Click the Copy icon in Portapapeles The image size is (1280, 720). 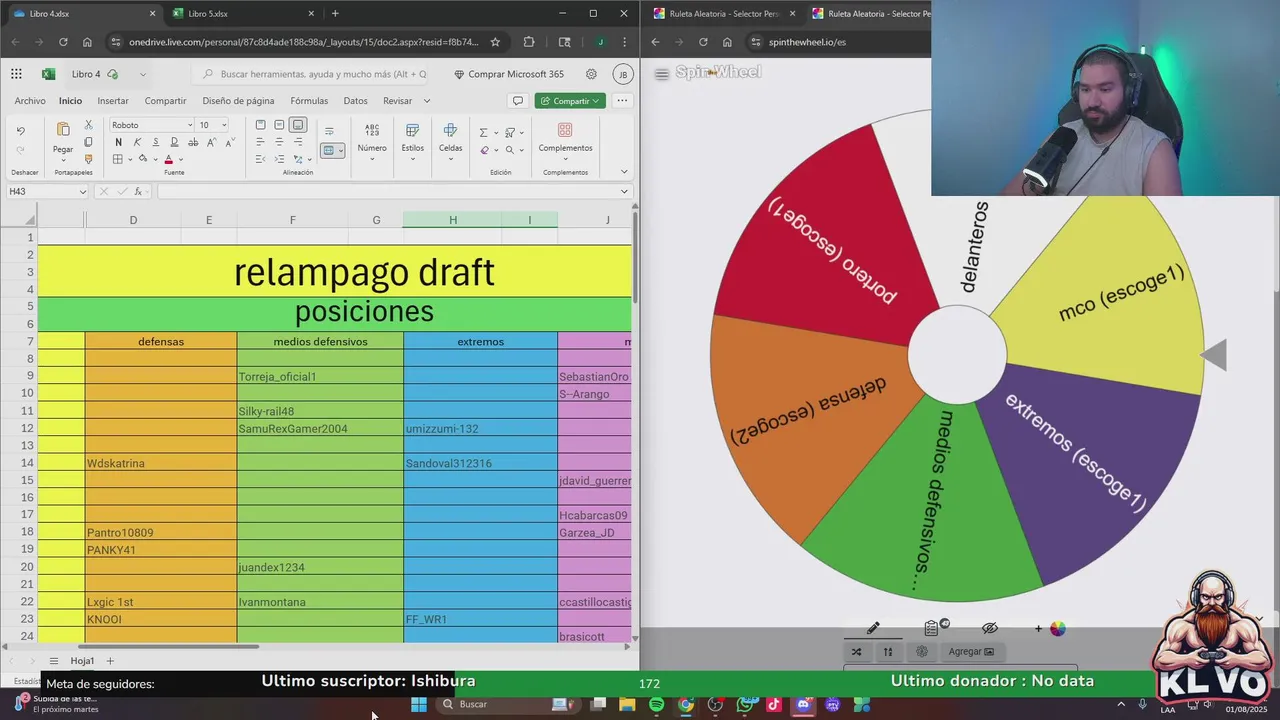[88, 142]
